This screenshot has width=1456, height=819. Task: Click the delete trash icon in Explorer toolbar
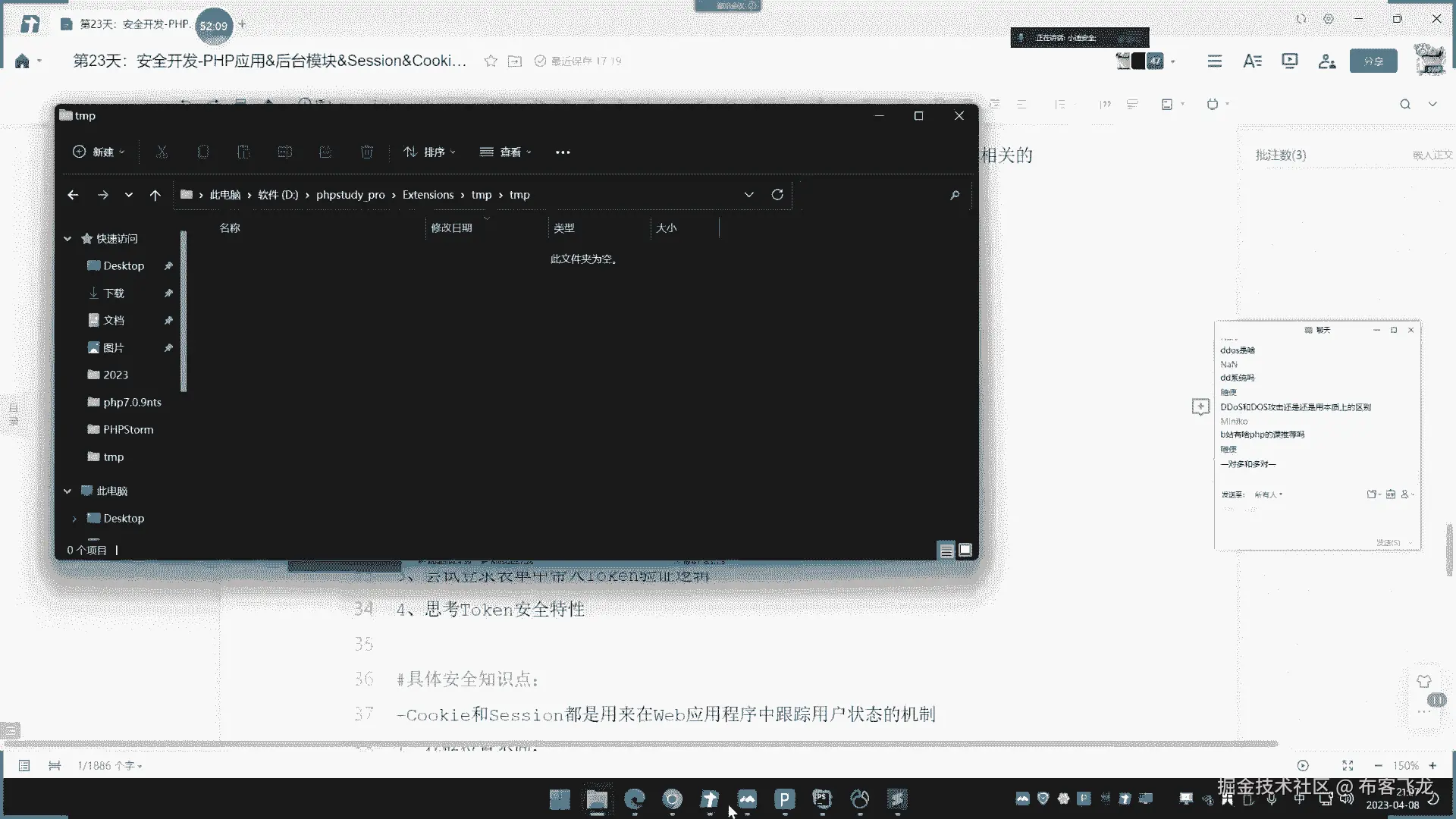click(367, 152)
